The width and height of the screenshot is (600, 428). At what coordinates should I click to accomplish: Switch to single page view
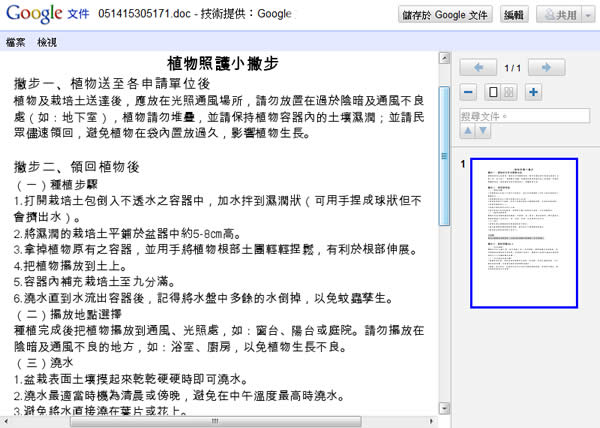pyautogui.click(x=493, y=93)
